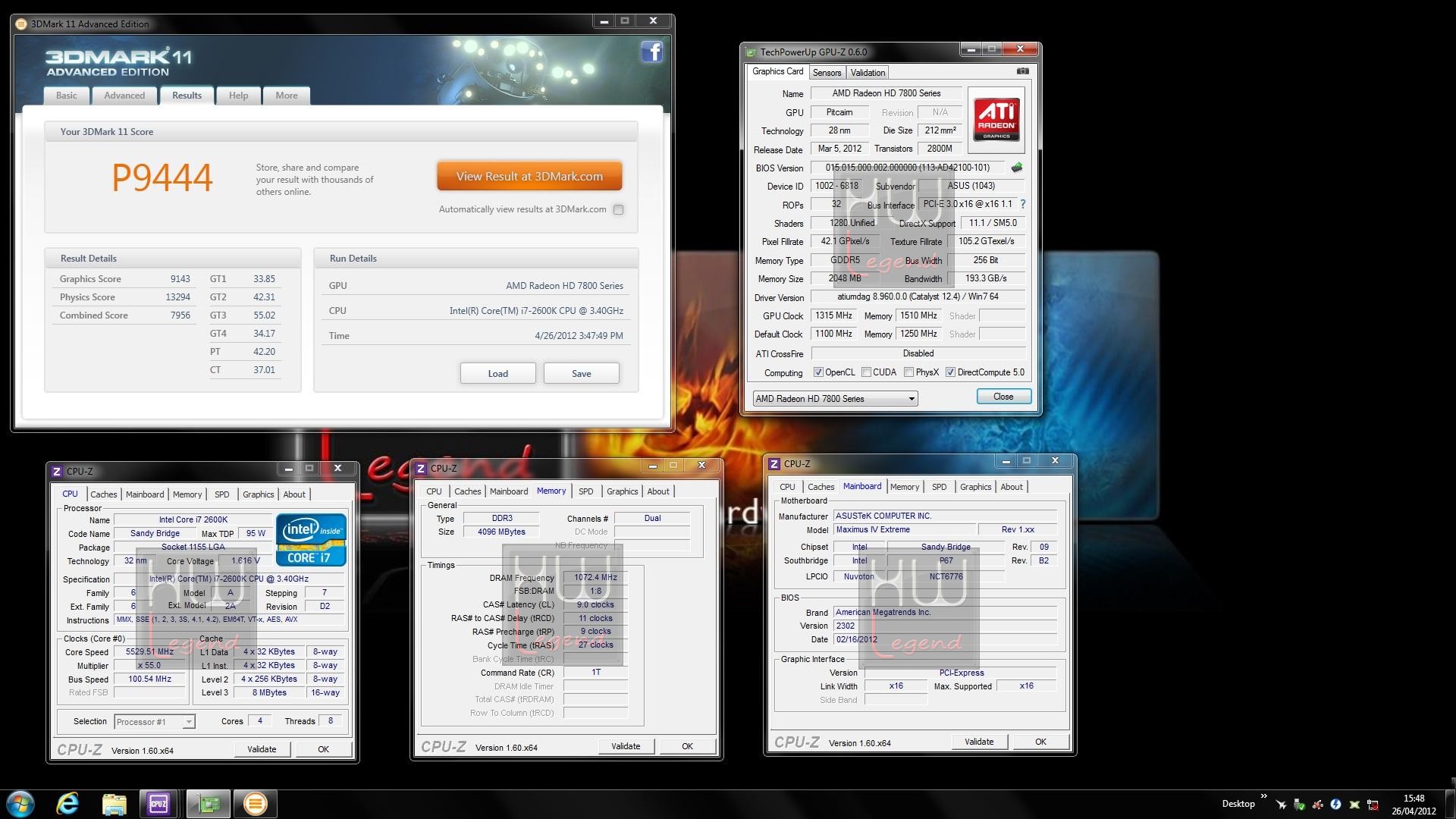Click the airplane tray icon
1456x819 pixels.
1281,805
